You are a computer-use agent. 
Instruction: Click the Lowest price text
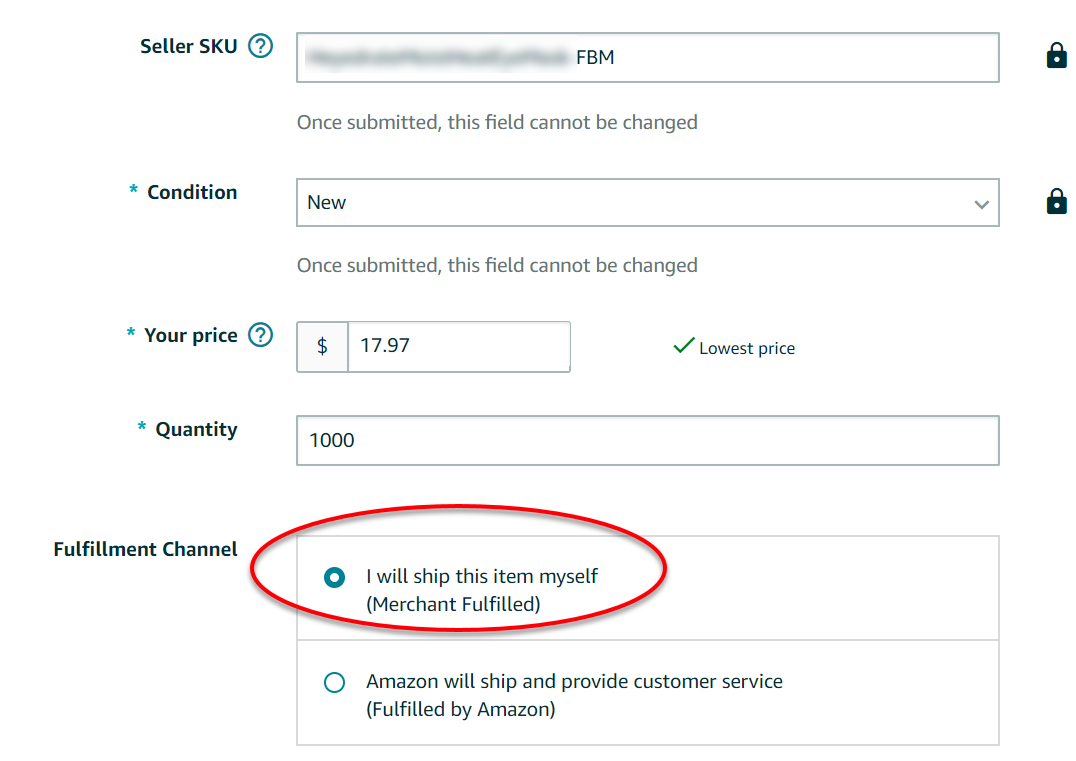pos(747,348)
